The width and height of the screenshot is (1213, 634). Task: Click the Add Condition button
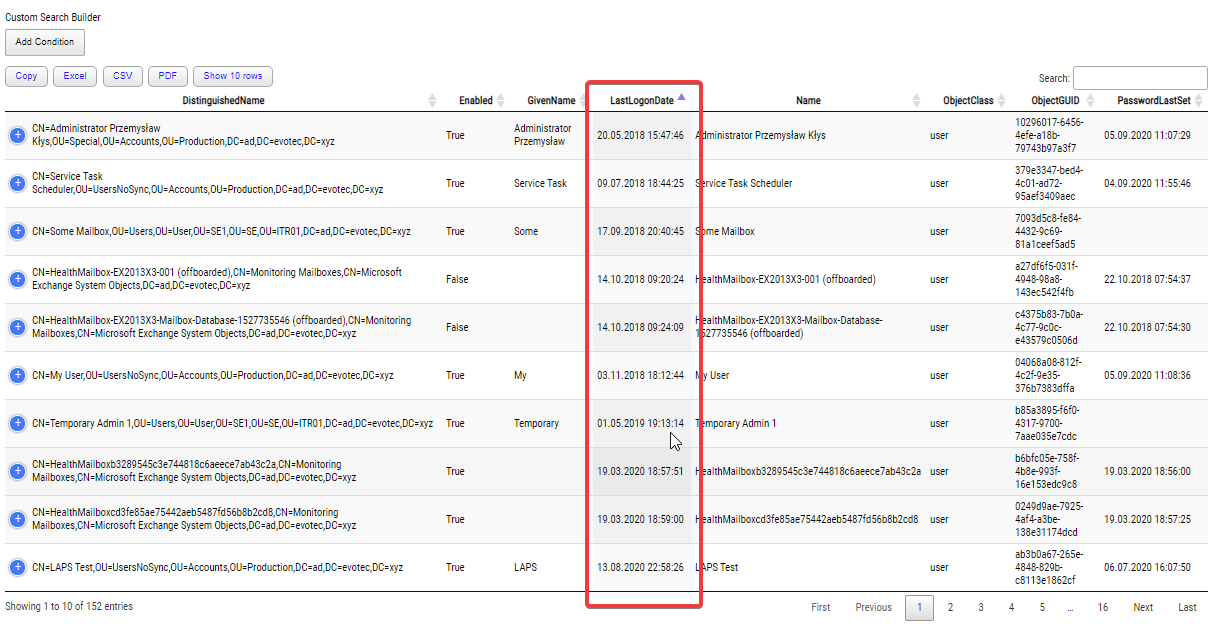(x=45, y=42)
